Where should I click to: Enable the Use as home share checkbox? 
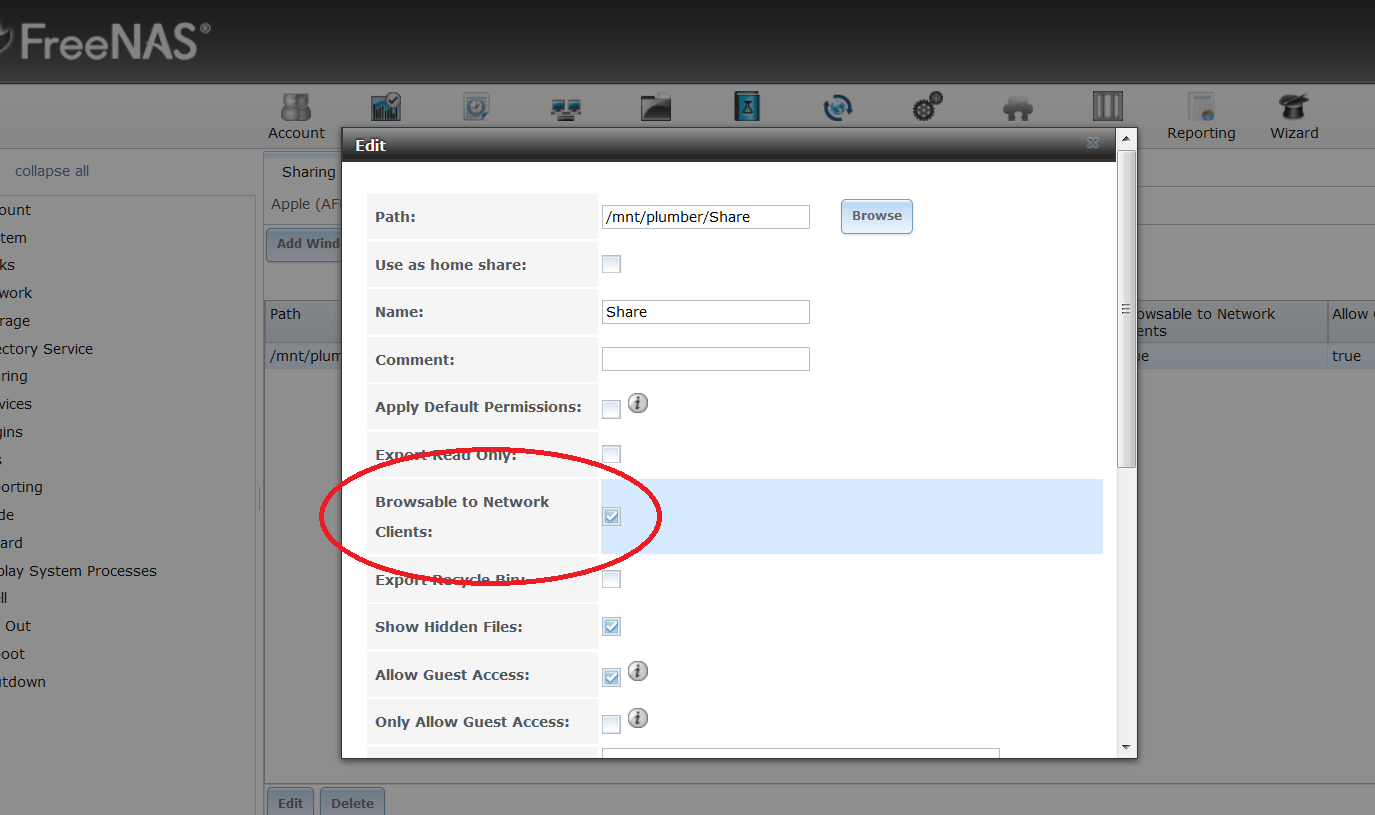pos(611,264)
